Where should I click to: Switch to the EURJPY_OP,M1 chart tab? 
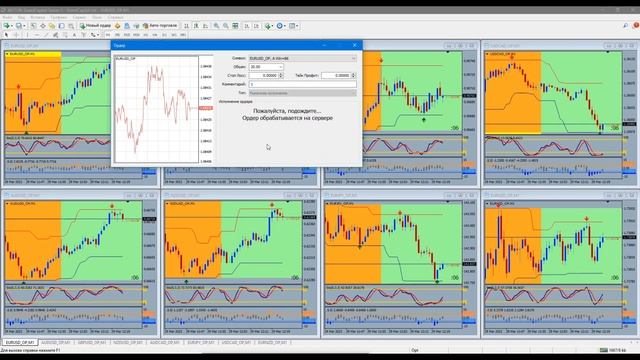tap(200, 342)
